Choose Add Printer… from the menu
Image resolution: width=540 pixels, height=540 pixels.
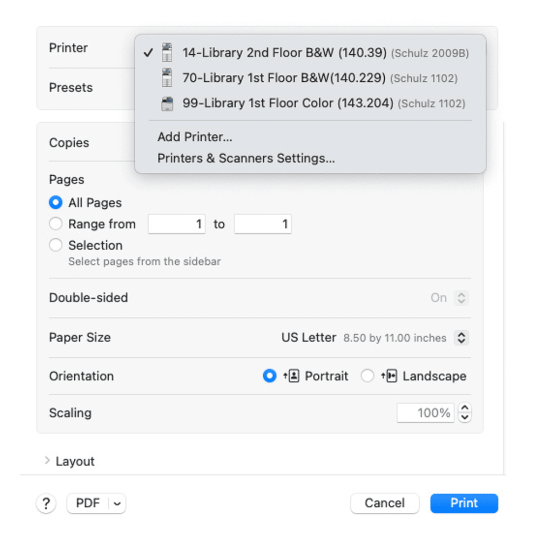coord(195,137)
